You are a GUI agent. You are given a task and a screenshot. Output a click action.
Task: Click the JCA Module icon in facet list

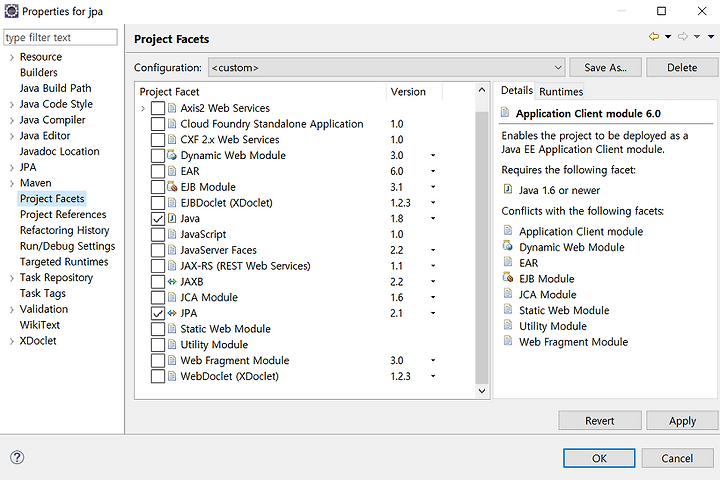point(172,297)
